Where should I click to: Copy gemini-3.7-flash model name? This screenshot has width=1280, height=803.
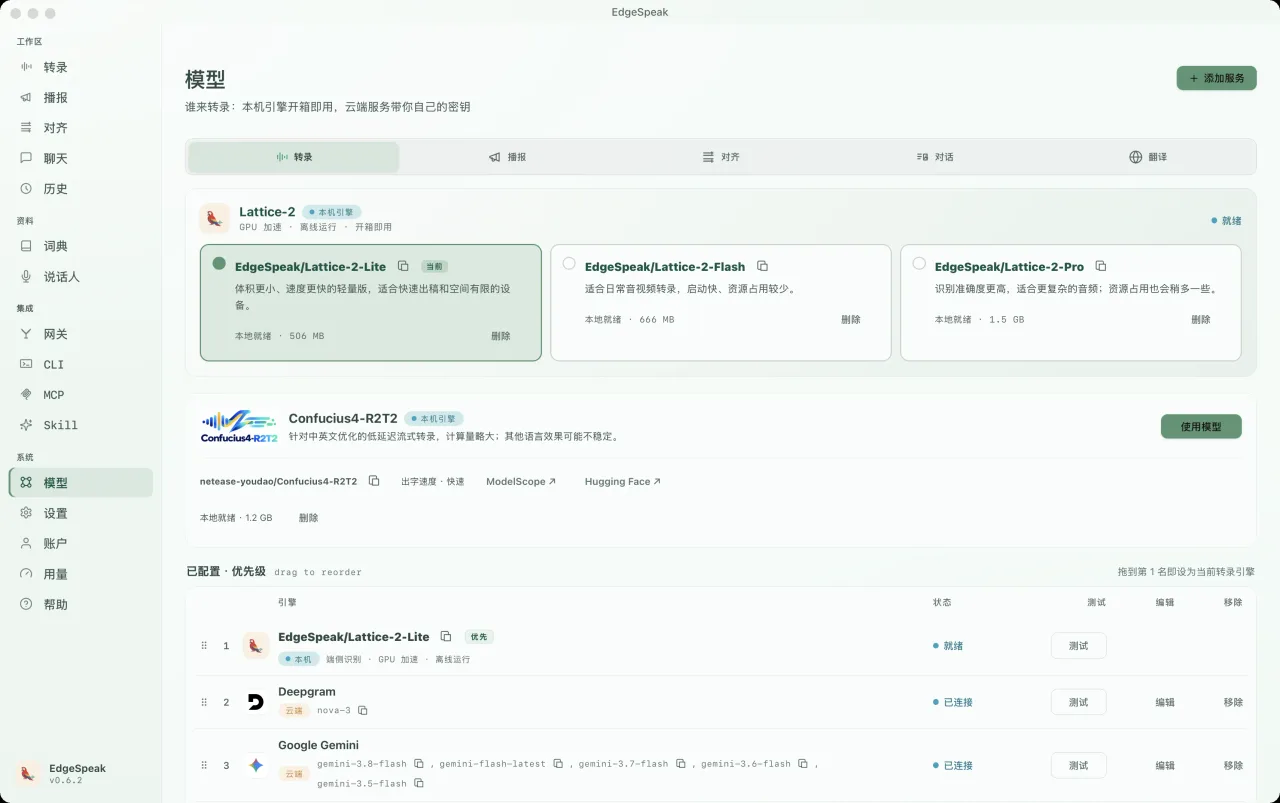click(x=680, y=764)
